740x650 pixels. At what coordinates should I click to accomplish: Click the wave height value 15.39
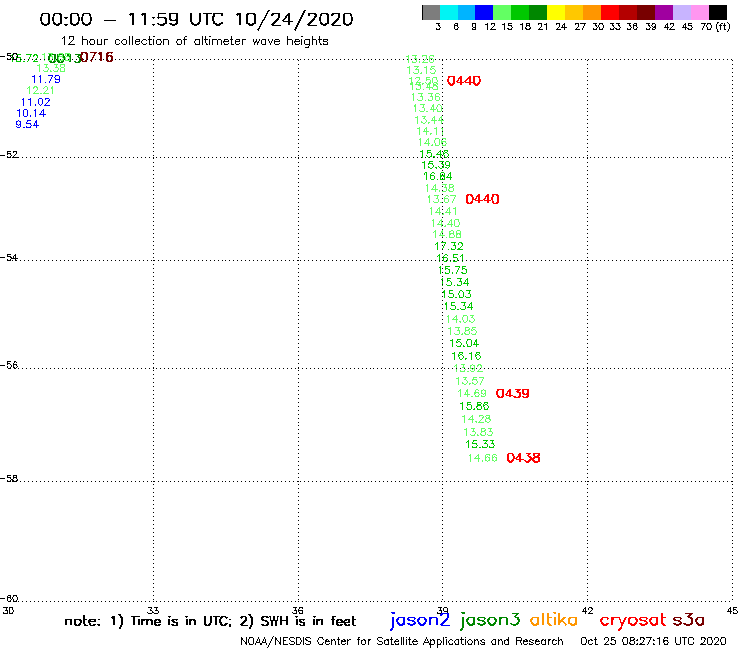tap(436, 165)
